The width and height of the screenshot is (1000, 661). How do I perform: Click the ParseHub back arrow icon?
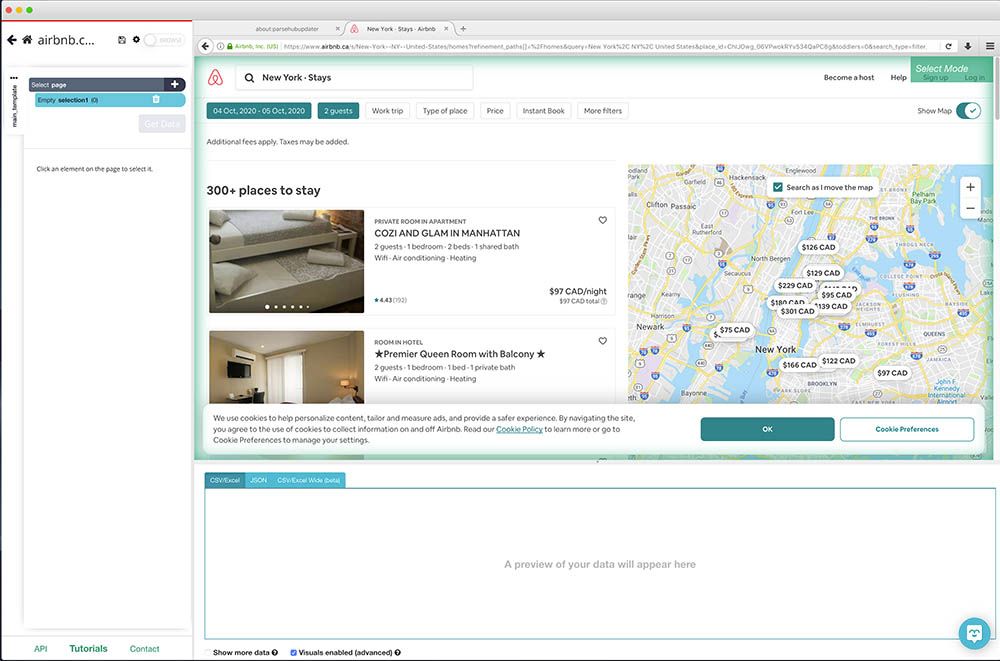coord(11,40)
